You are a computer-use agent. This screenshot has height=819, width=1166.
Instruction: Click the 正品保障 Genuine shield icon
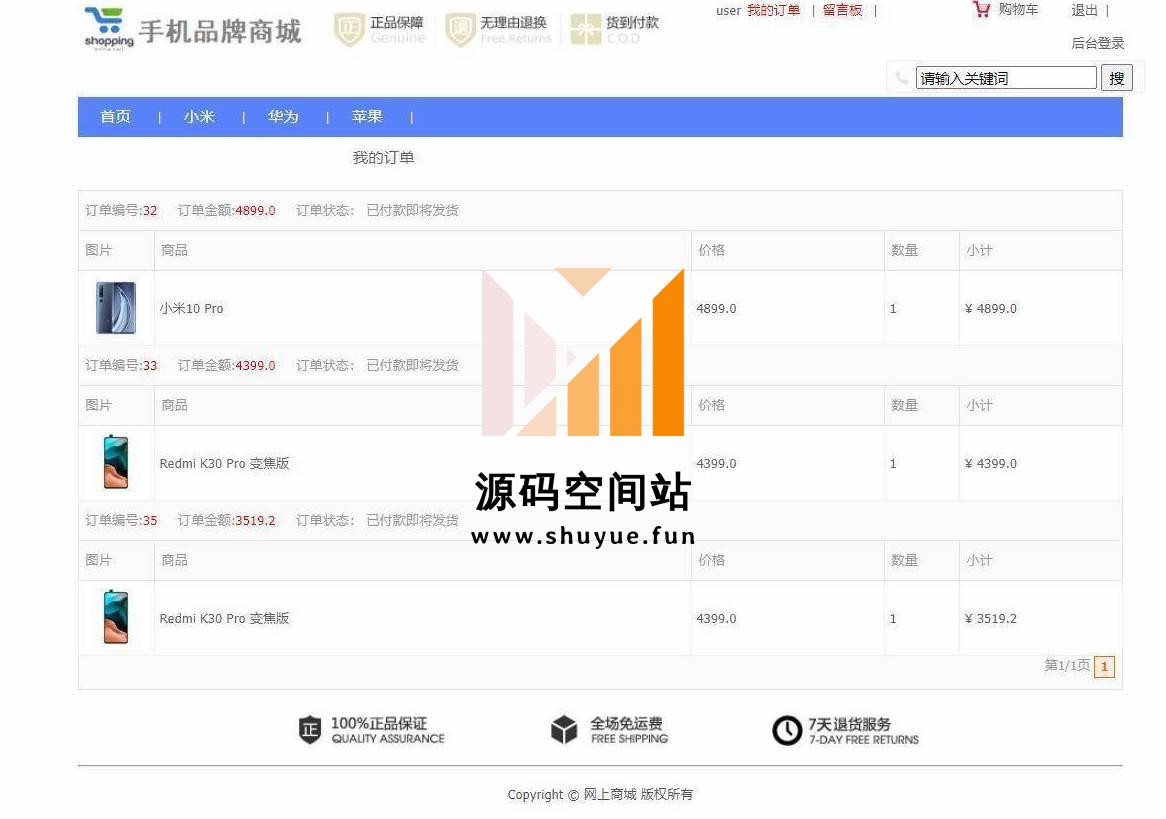pyautogui.click(x=349, y=30)
